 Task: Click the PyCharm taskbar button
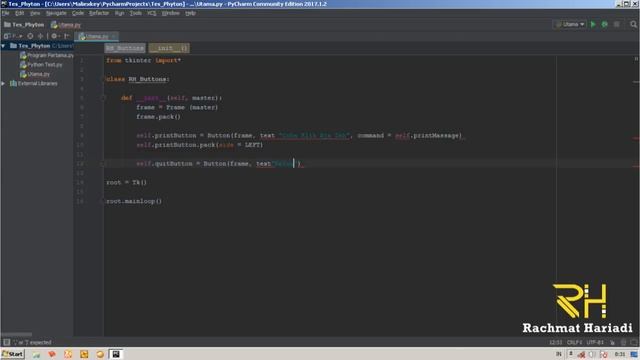tap(116, 354)
